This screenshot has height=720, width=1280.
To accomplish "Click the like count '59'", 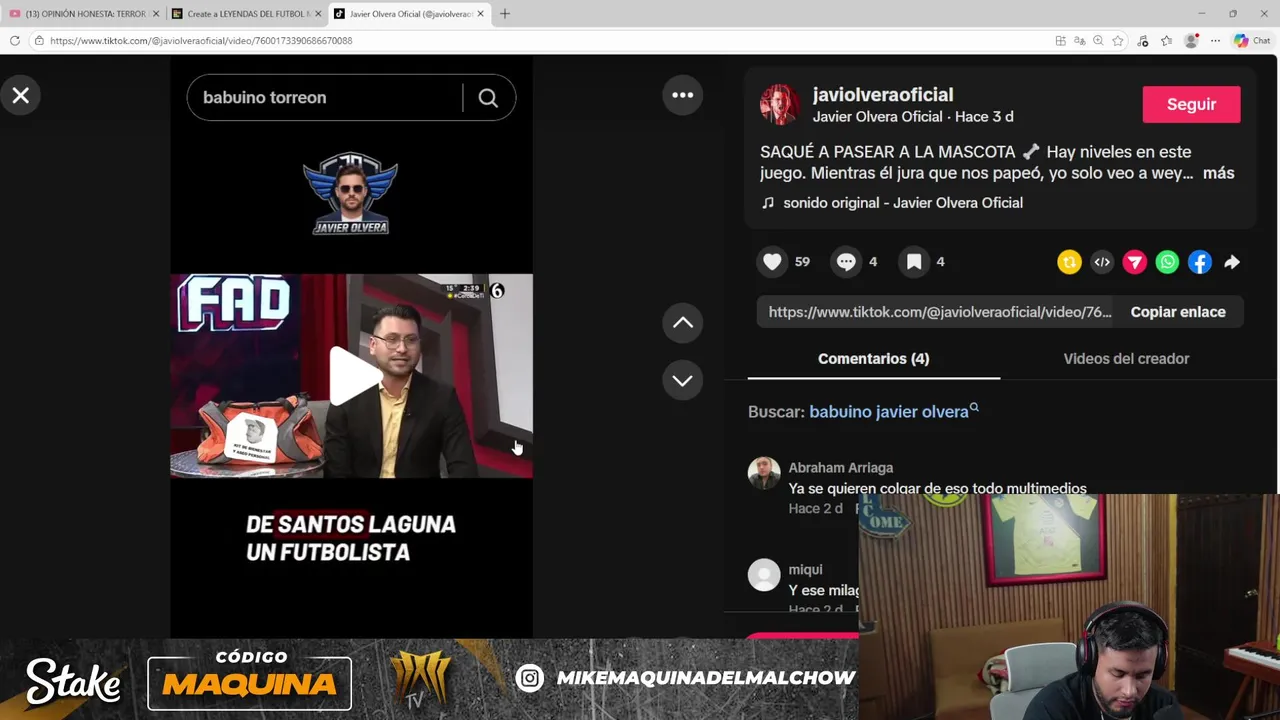I will (802, 262).
